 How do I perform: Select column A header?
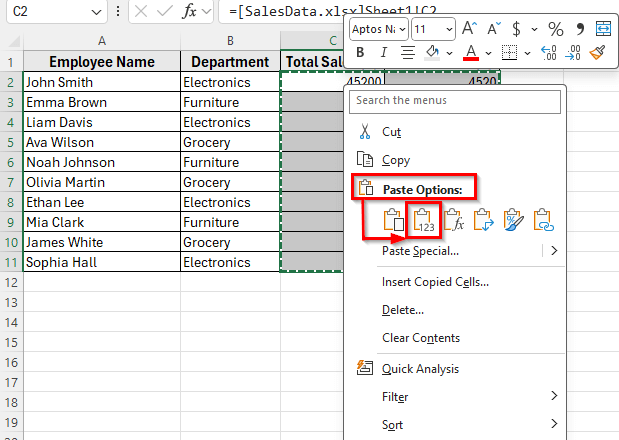tap(102, 41)
